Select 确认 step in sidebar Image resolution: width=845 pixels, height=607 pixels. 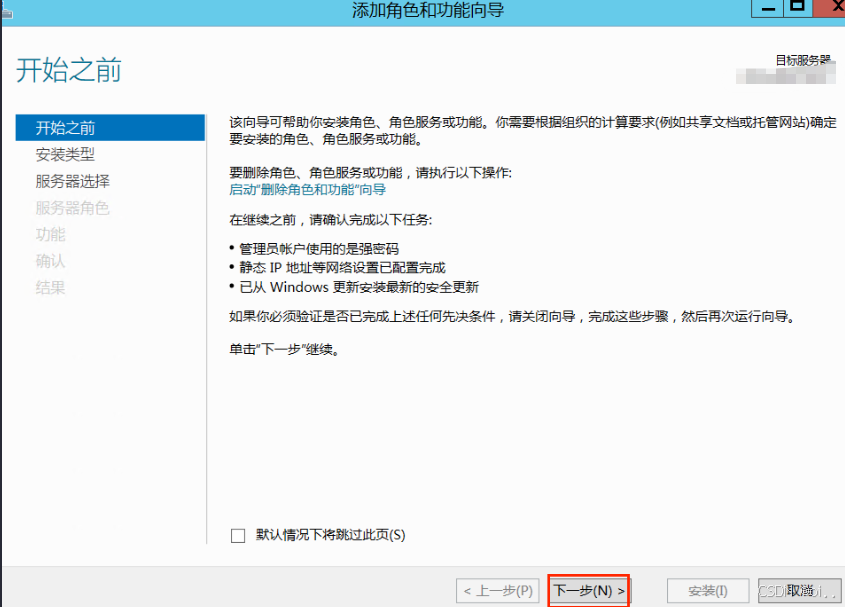tap(50, 261)
